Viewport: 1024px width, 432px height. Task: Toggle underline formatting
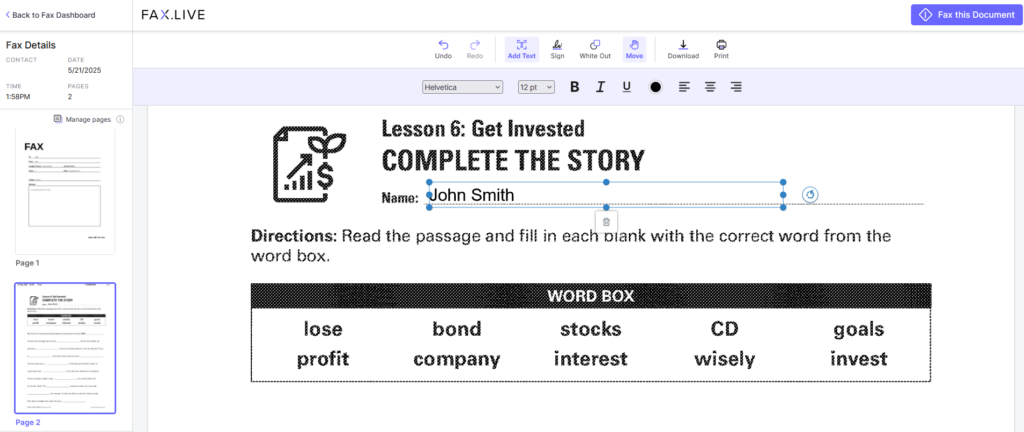[627, 87]
